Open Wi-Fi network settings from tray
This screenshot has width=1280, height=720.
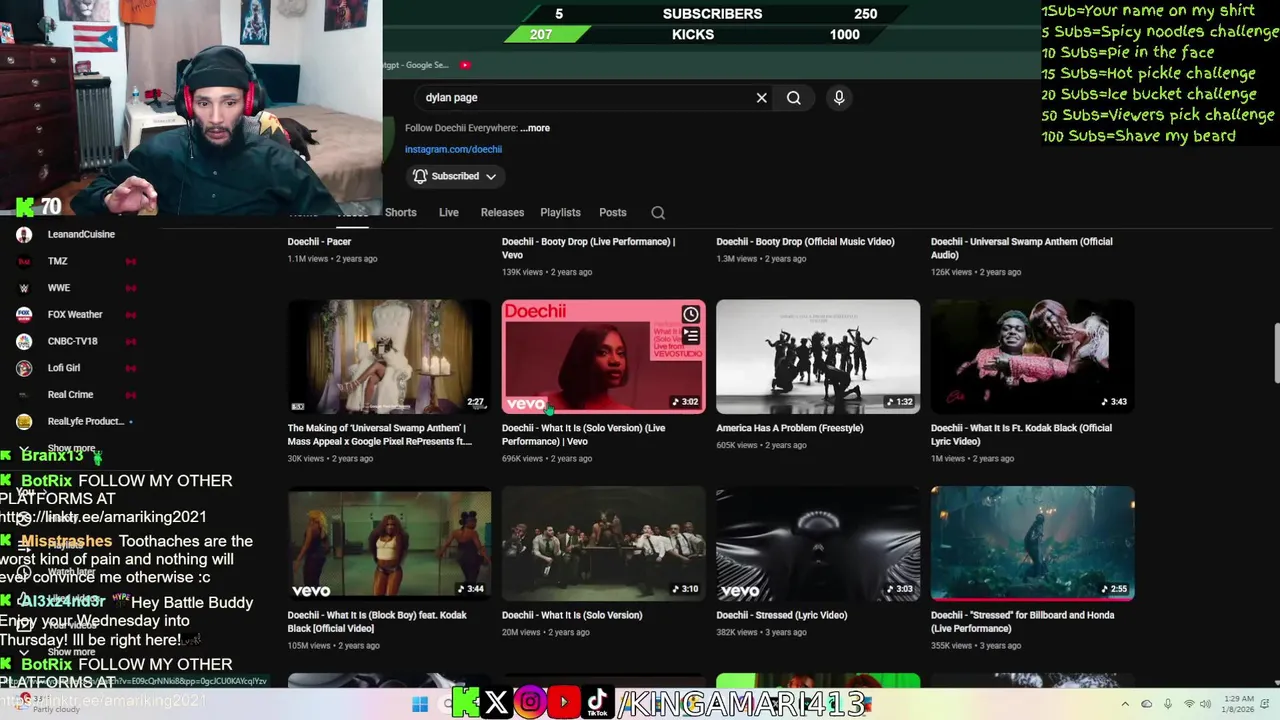pos(1189,704)
